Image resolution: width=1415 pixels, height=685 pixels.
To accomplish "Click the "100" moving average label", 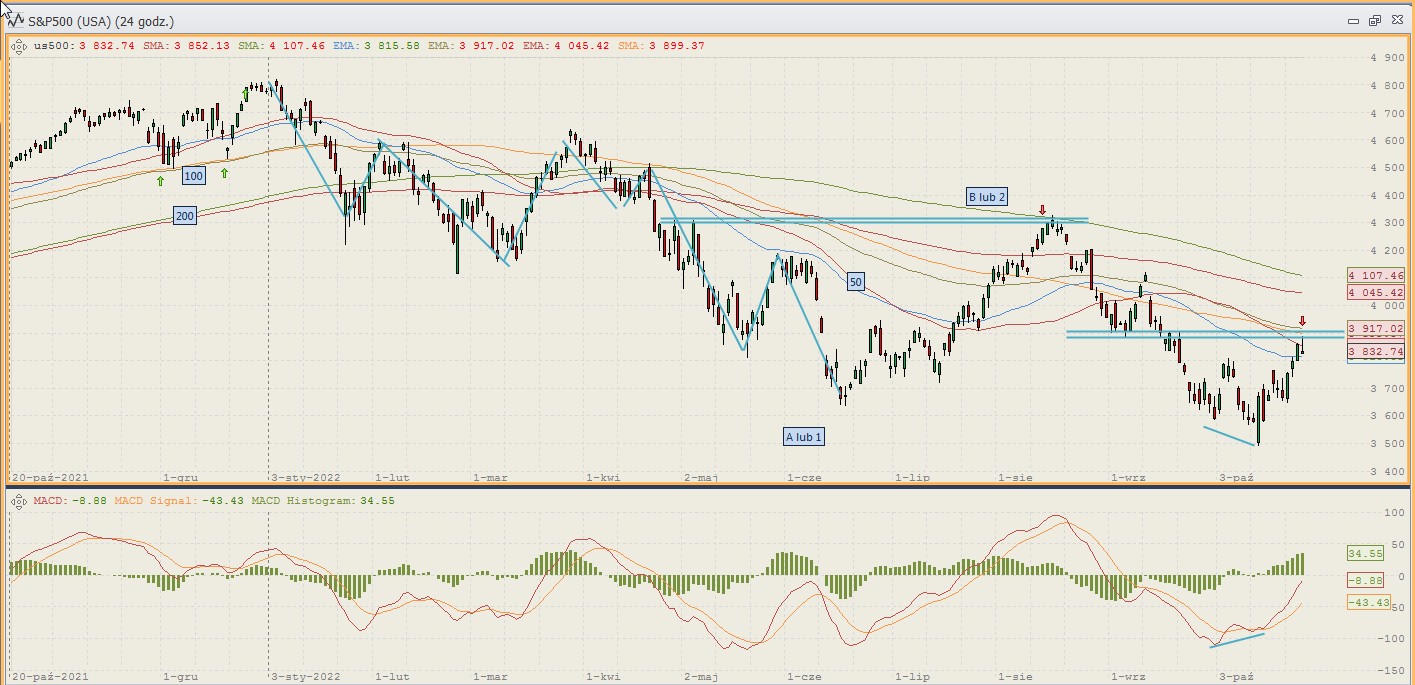I will [194, 176].
